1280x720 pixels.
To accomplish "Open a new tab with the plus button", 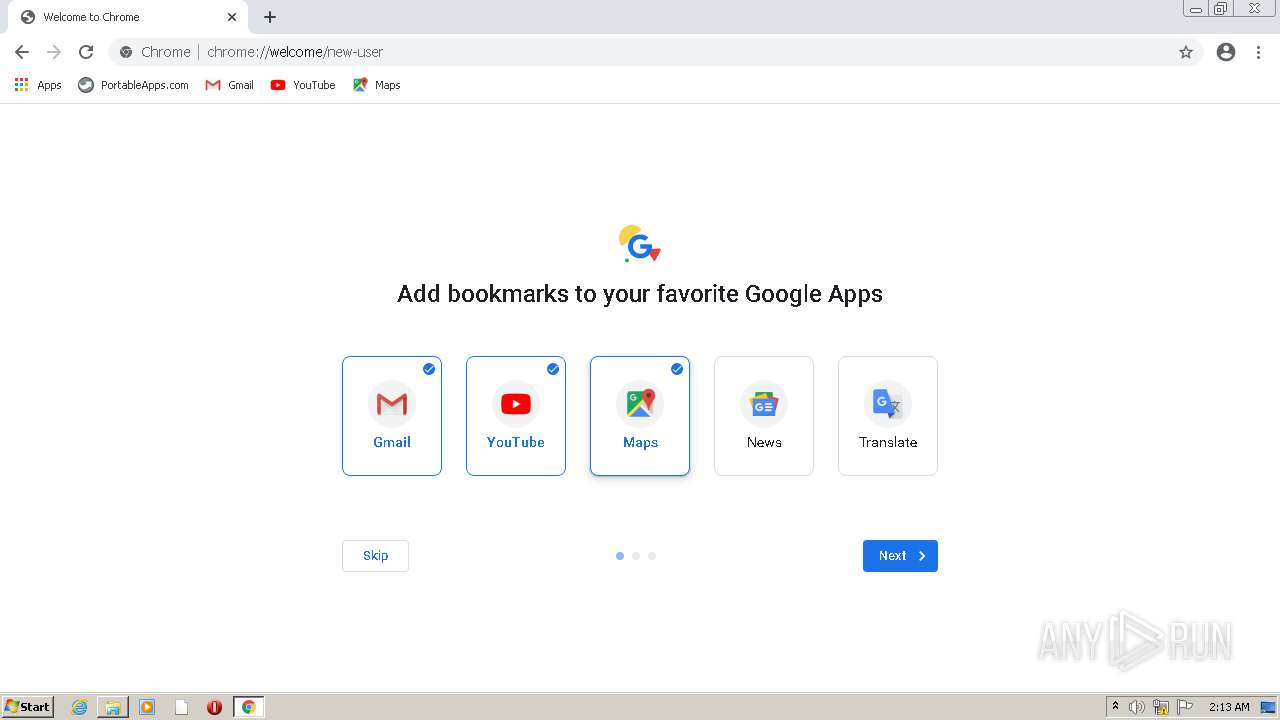I will (270, 17).
